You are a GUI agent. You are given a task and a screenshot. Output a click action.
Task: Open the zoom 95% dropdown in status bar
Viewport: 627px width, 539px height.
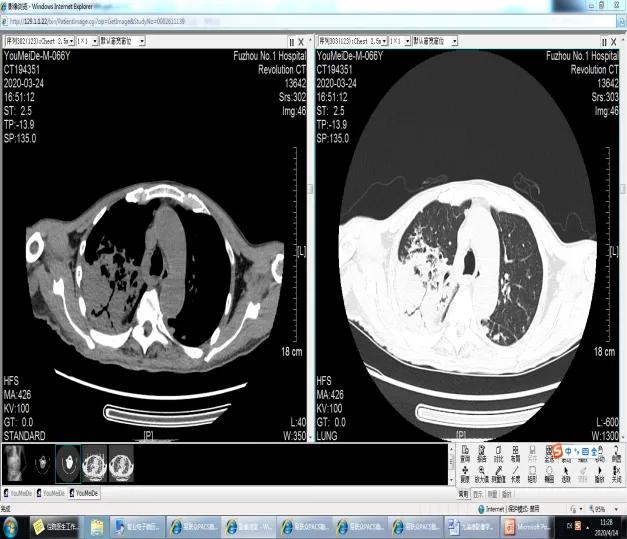point(616,509)
